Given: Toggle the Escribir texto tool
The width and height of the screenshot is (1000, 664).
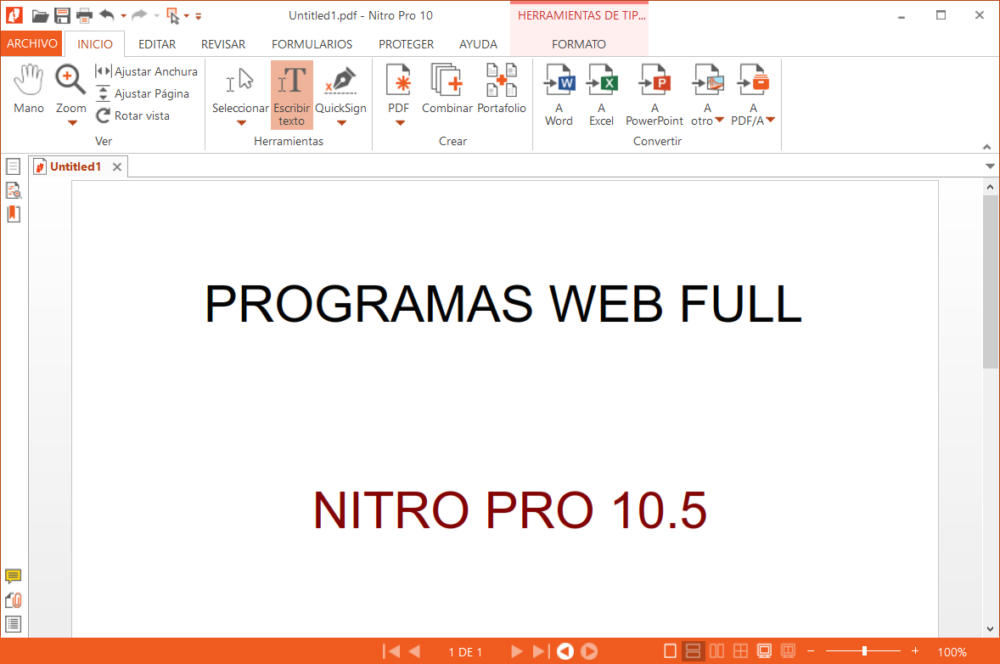Looking at the screenshot, I should 291,95.
